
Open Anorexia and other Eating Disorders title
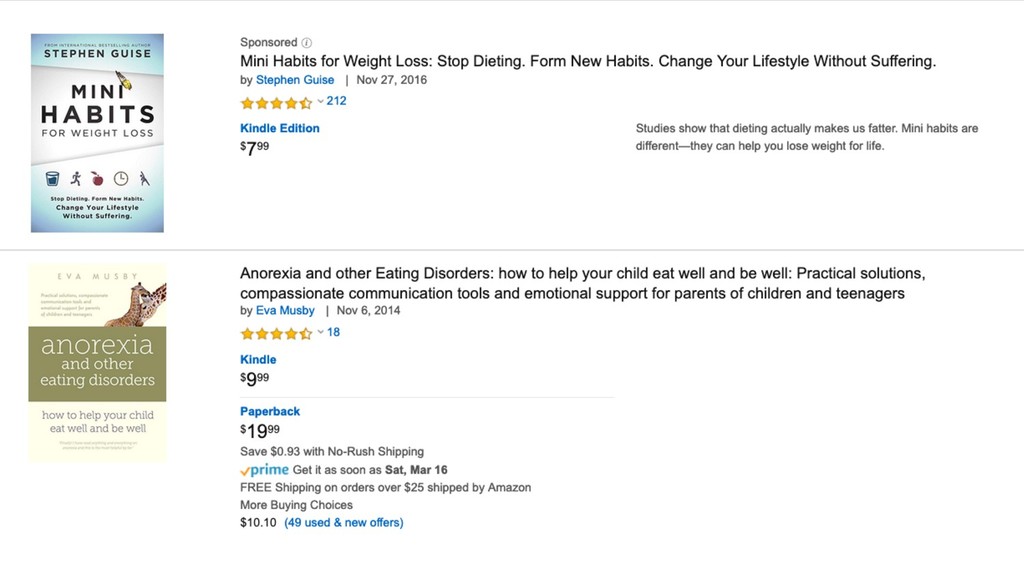coord(582,283)
